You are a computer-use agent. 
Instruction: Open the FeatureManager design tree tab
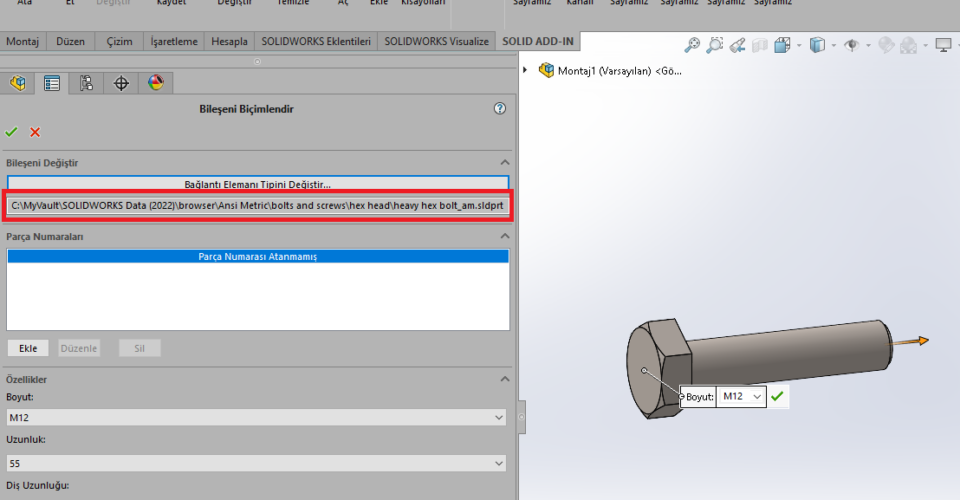point(18,83)
